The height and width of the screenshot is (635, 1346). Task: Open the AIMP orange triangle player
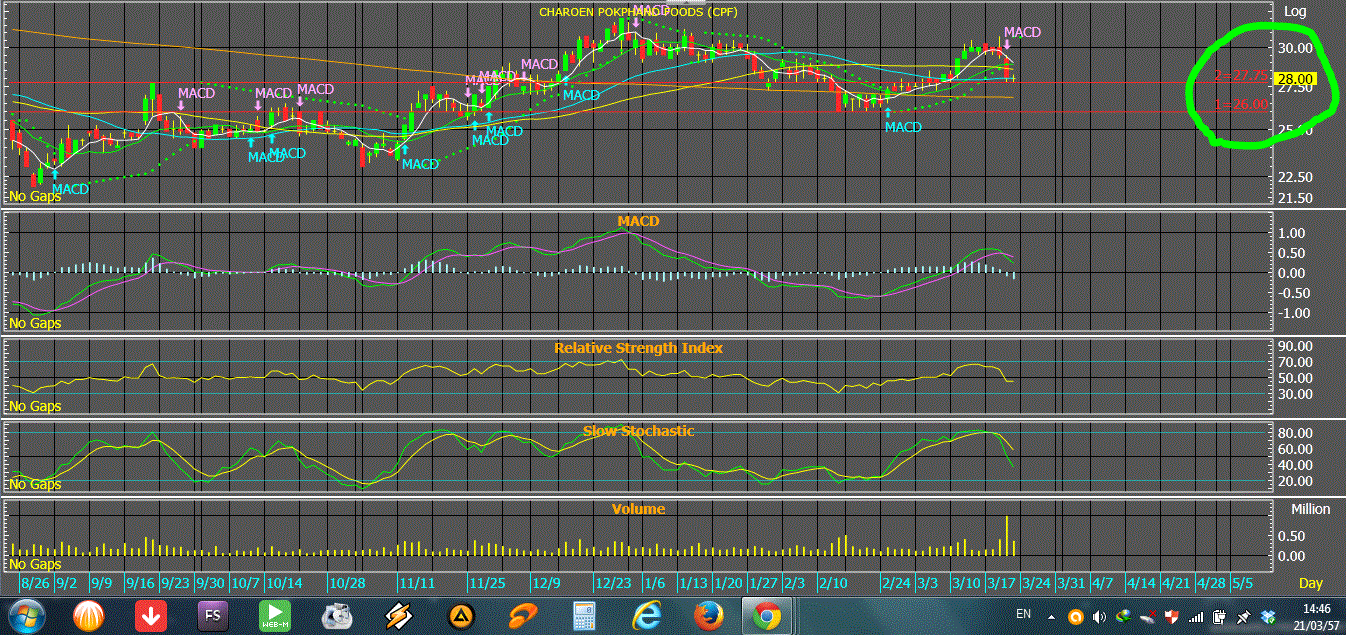click(x=460, y=616)
